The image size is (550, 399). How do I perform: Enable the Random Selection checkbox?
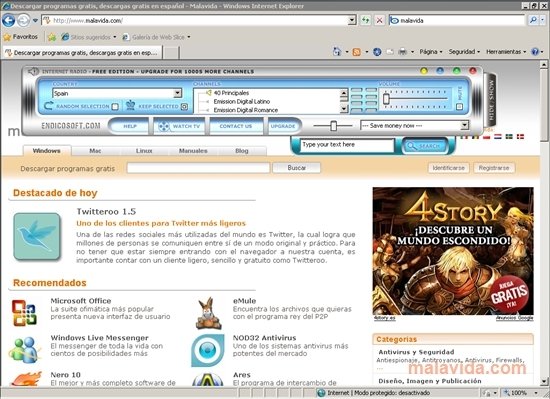point(115,107)
